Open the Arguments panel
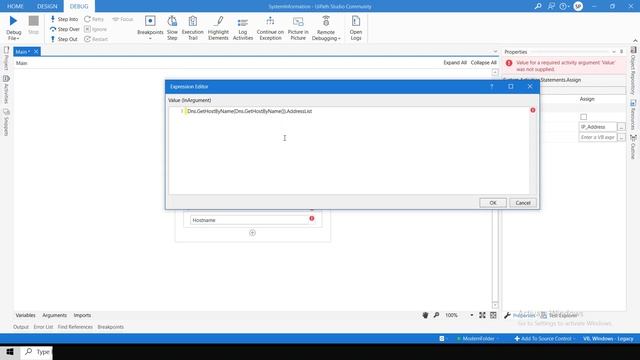This screenshot has width=640, height=360. (x=54, y=315)
